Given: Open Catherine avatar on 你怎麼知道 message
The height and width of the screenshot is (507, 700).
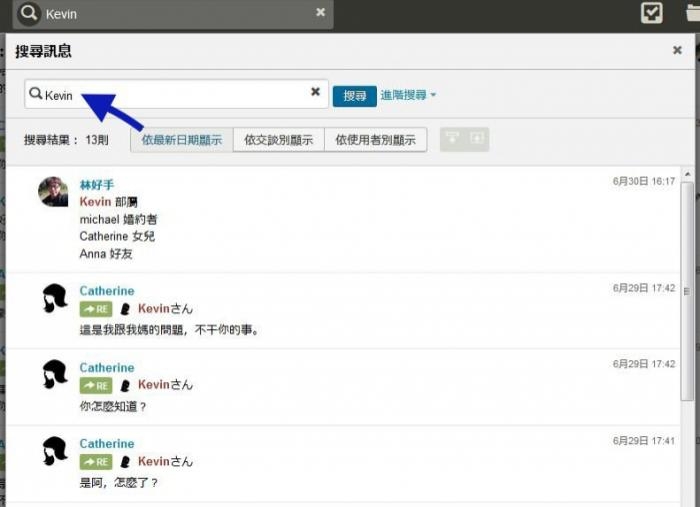Looking at the screenshot, I should point(54,375).
